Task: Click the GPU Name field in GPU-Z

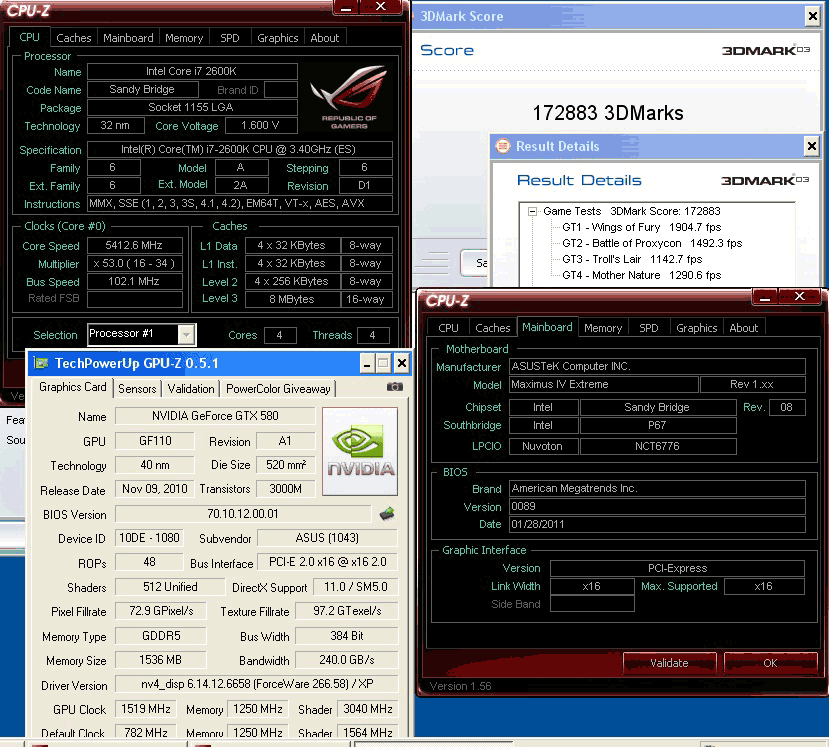Action: pos(215,416)
